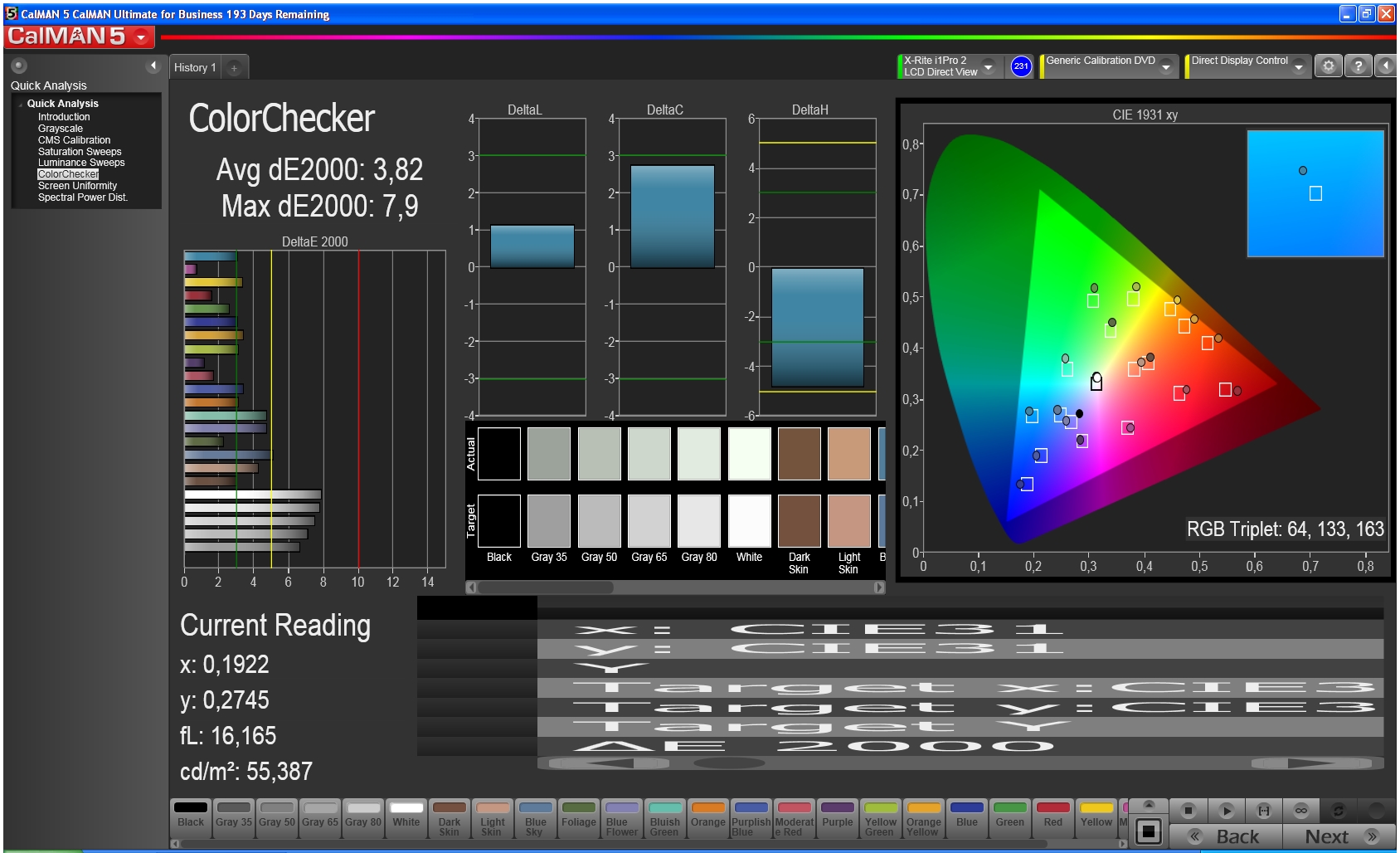
Task: Select the Gray 80 patch button
Action: click(363, 818)
